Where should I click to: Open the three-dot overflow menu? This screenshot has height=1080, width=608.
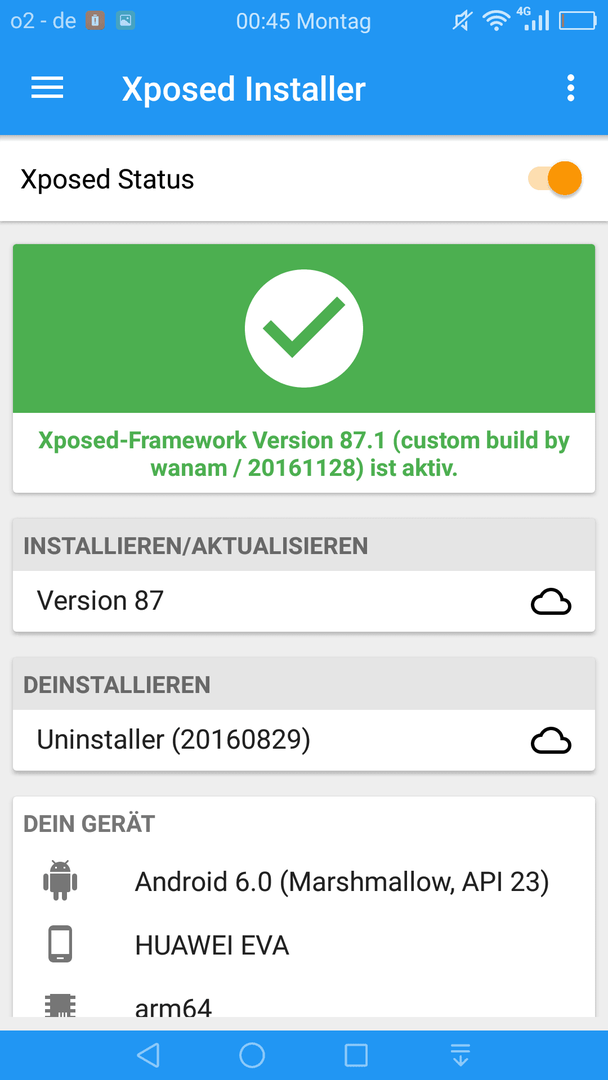[x=570, y=88]
